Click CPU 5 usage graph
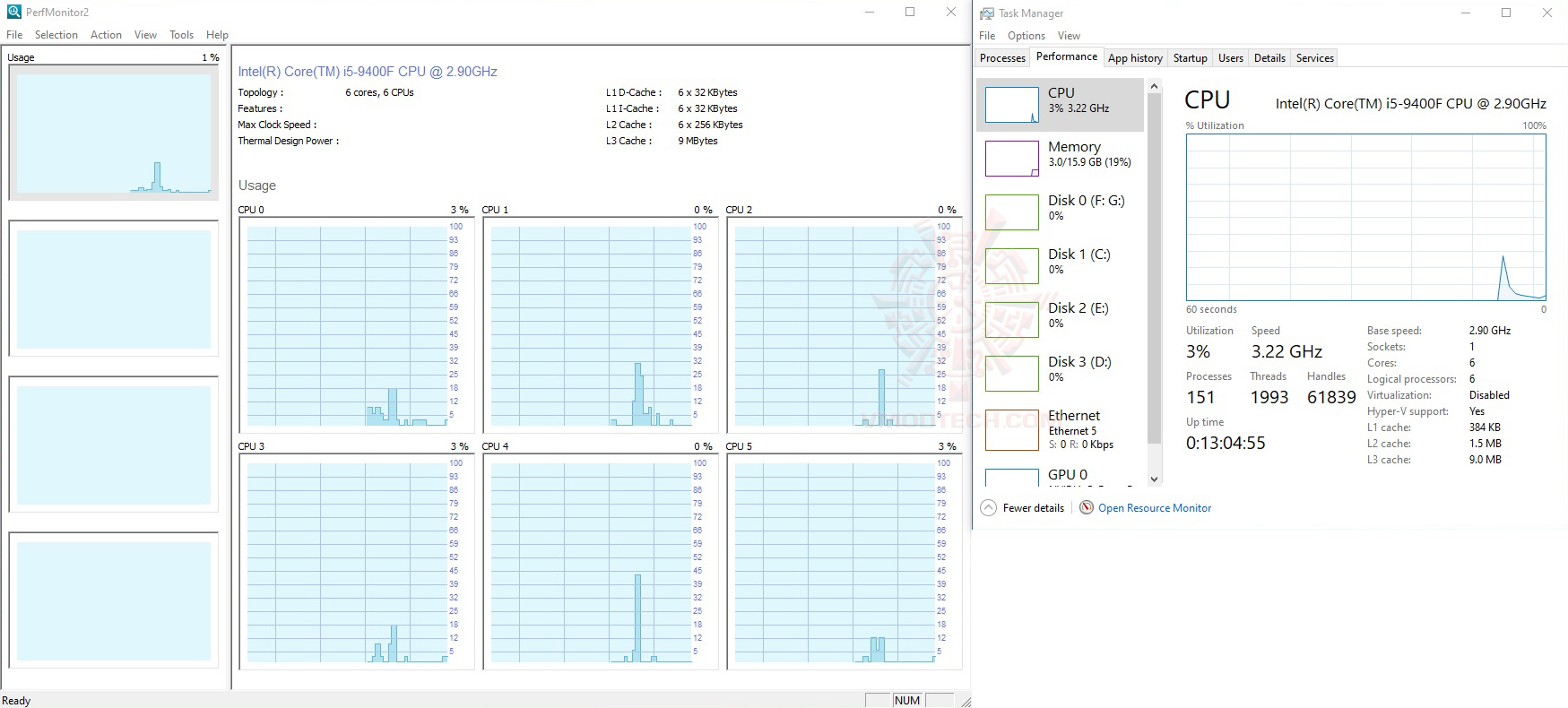Screen dimensions: 1568x708 click(x=844, y=561)
